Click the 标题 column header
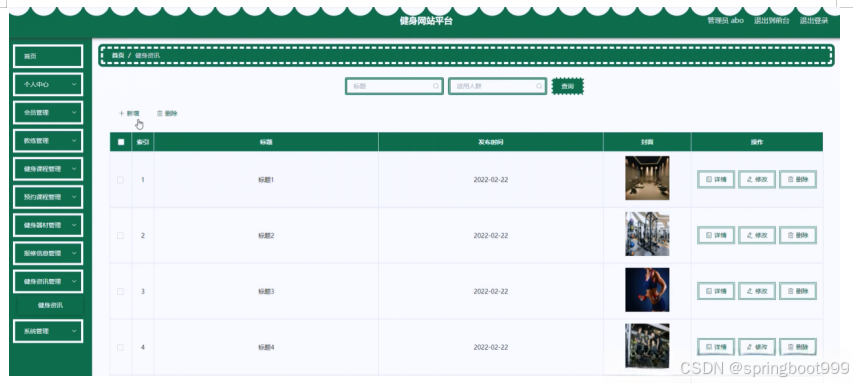 (266, 142)
